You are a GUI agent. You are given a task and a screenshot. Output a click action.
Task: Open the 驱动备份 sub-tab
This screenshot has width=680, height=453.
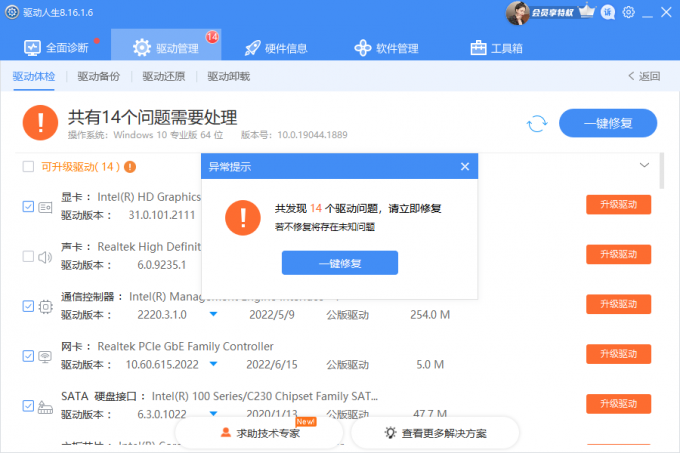pos(98,76)
